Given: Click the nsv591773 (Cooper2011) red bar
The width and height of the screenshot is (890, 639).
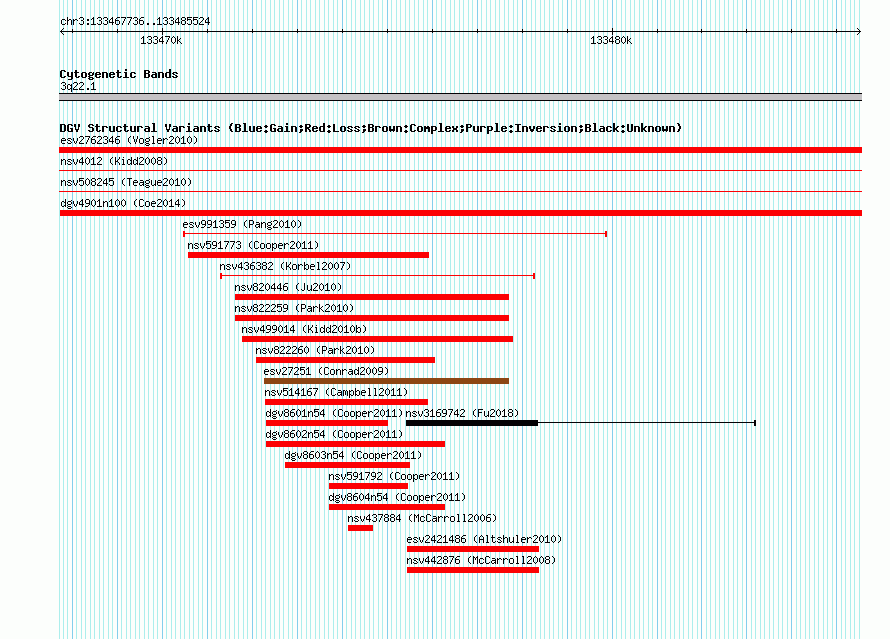Looking at the screenshot, I should pos(308,255).
